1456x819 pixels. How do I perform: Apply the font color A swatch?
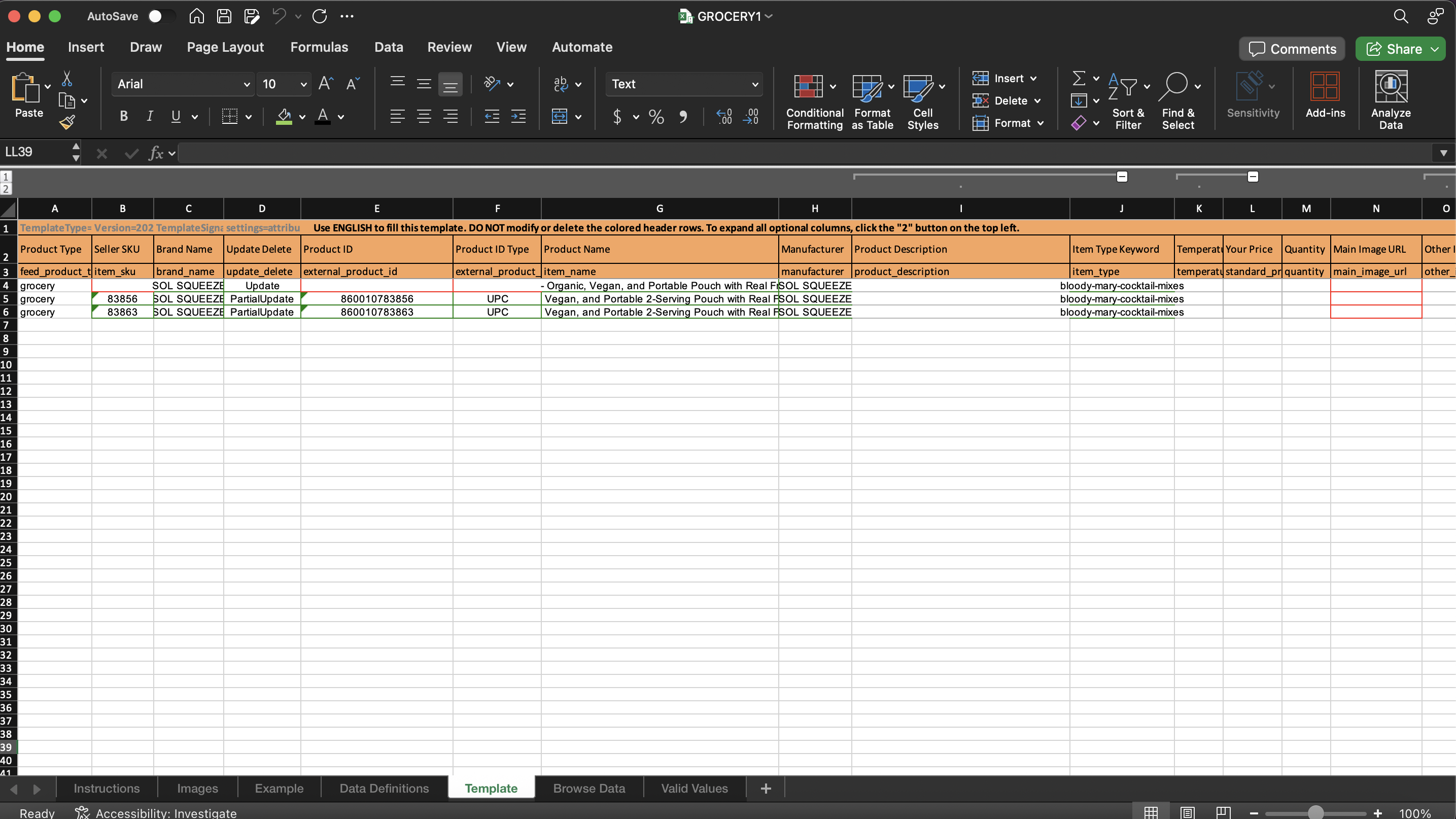click(323, 116)
